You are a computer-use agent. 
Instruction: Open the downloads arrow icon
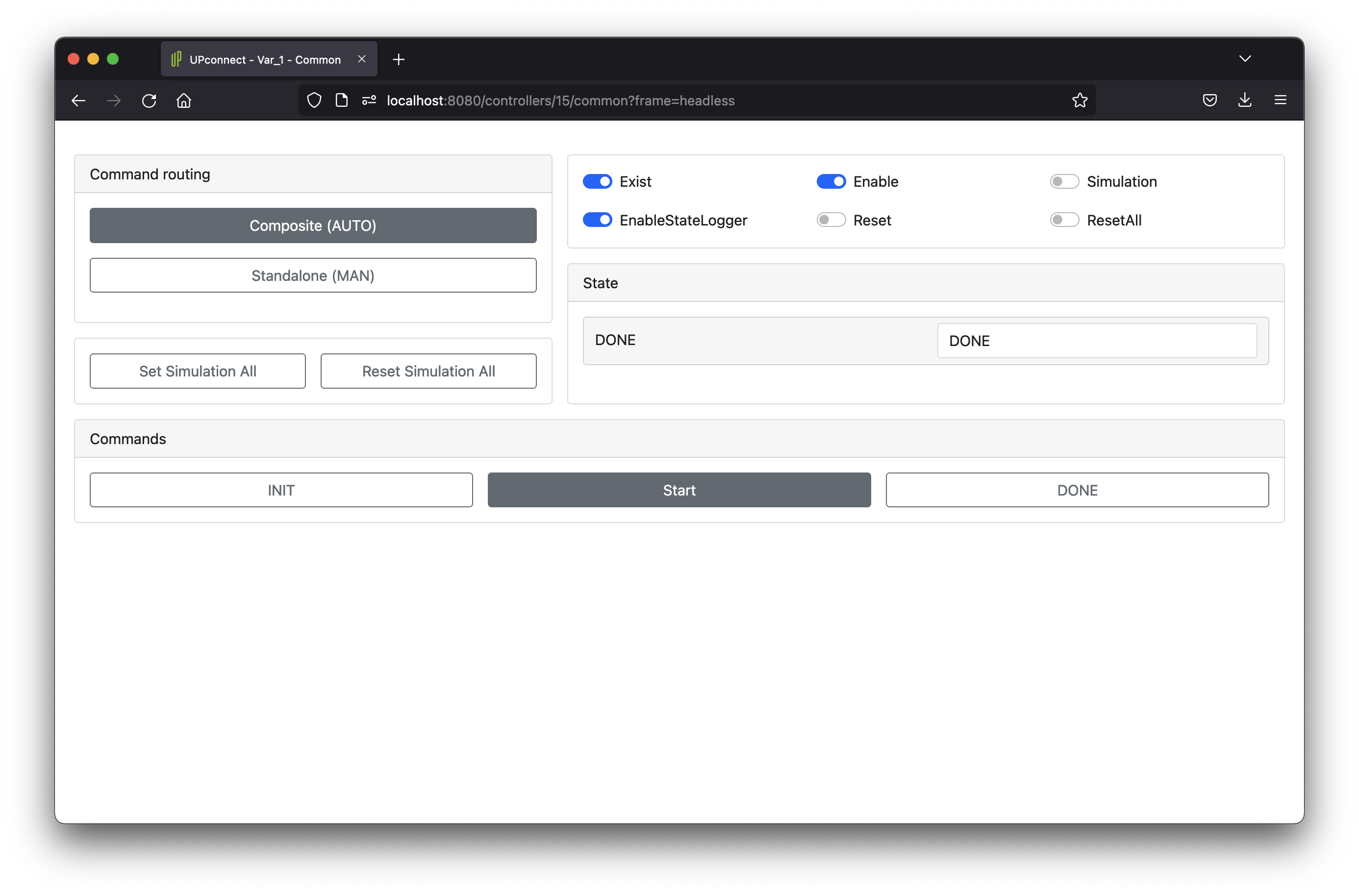1245,100
